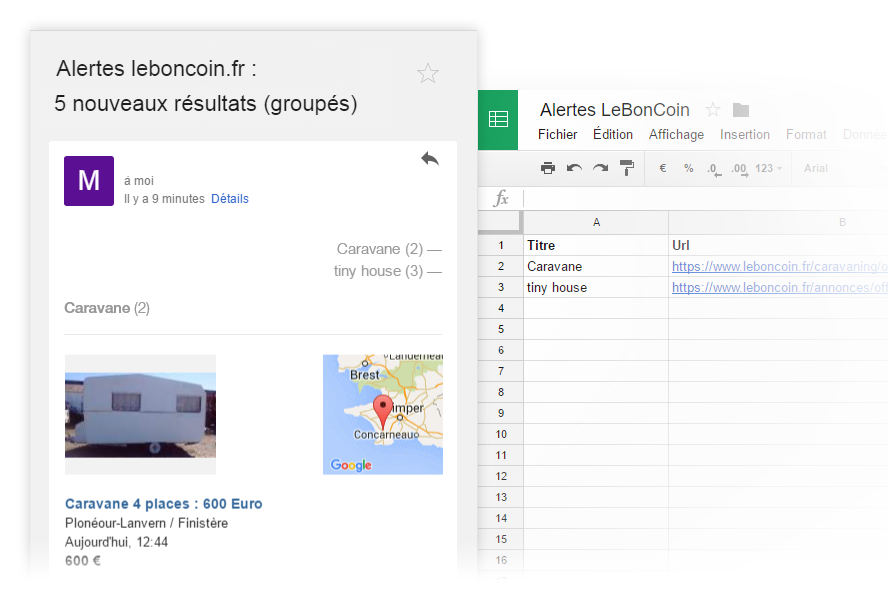Screen dimensions: 888x612
Task: Open the Format menu
Action: tap(806, 135)
